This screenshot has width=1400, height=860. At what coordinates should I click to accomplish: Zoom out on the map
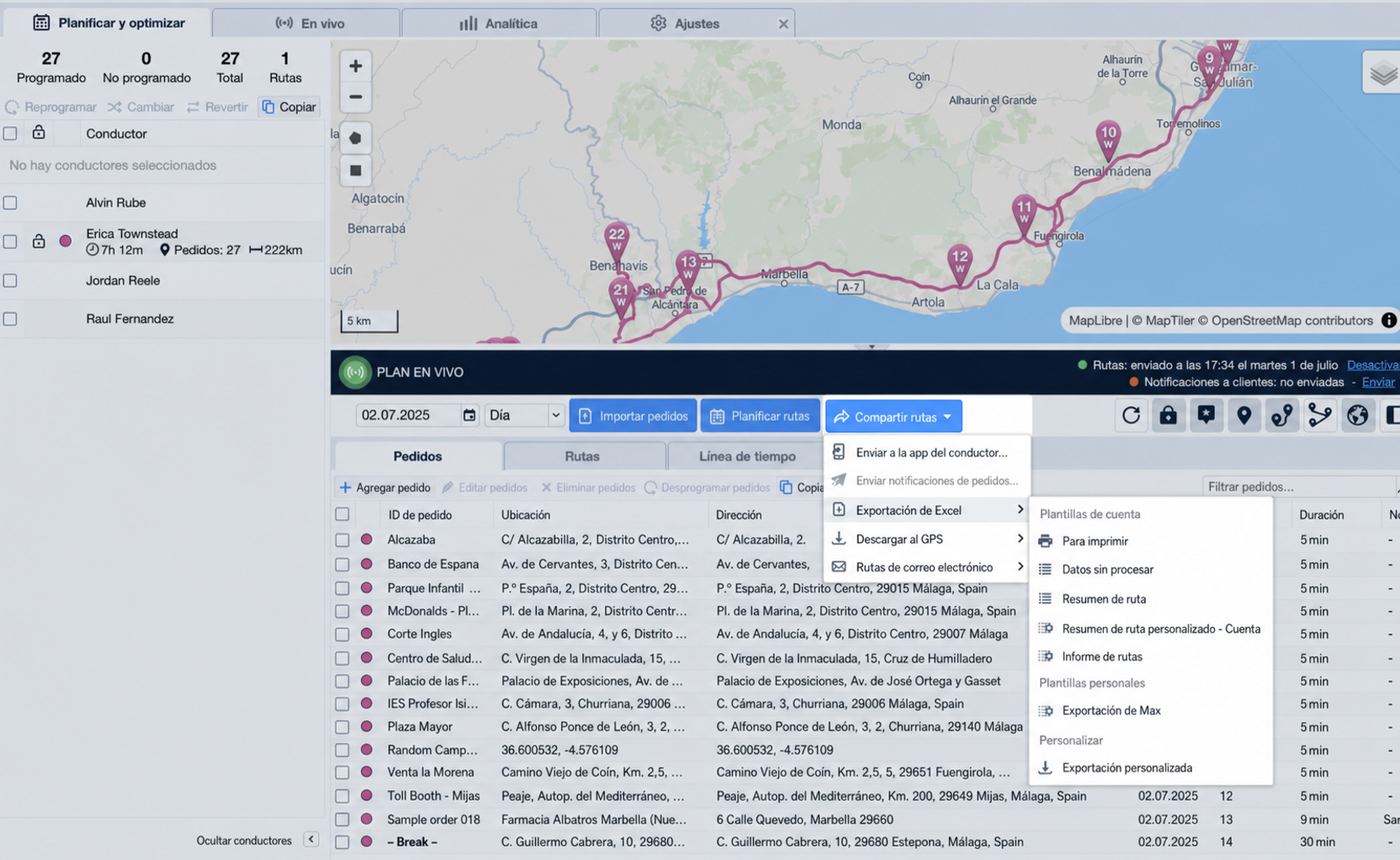point(356,98)
